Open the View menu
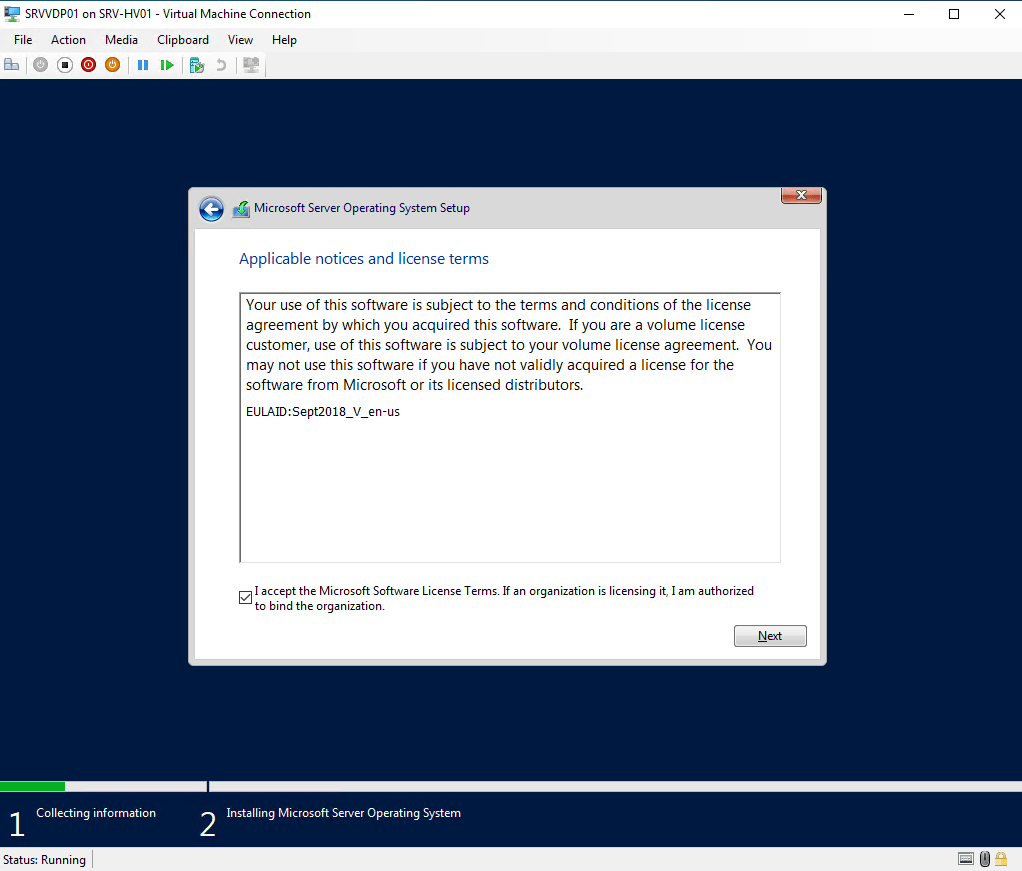Screen dimensions: 1022x871 [x=240, y=40]
